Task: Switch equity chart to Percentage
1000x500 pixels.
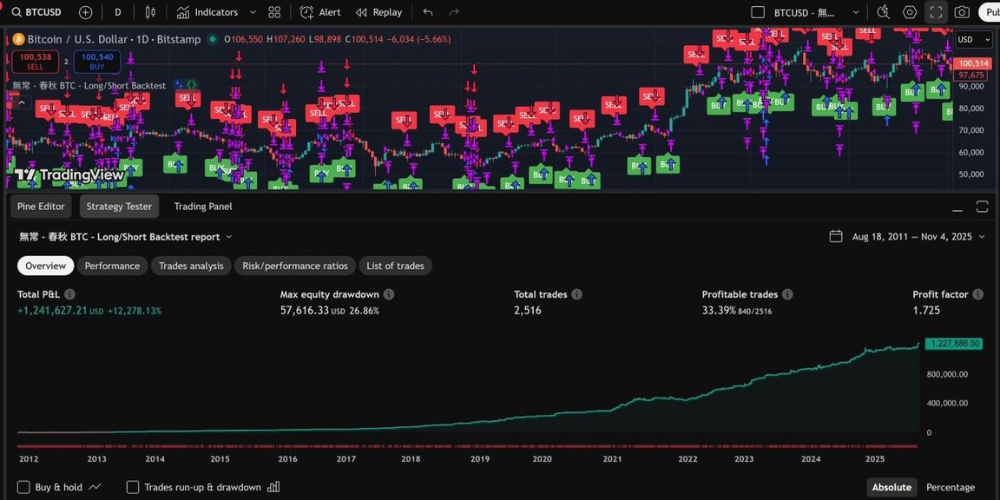Action: [x=950, y=487]
